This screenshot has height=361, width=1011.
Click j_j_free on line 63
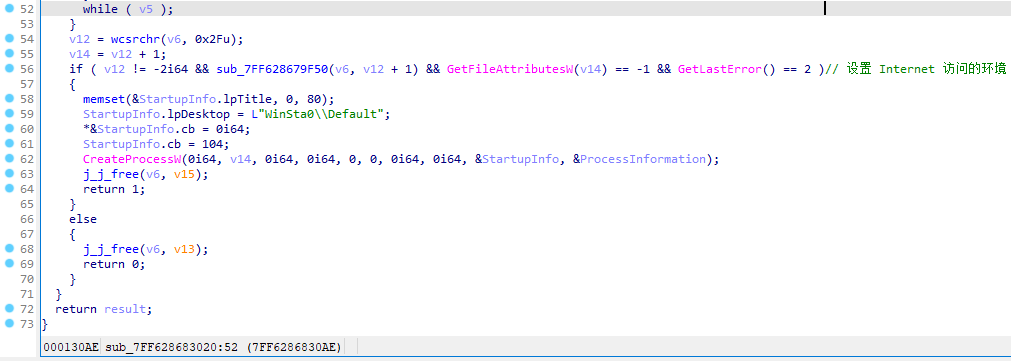point(110,174)
